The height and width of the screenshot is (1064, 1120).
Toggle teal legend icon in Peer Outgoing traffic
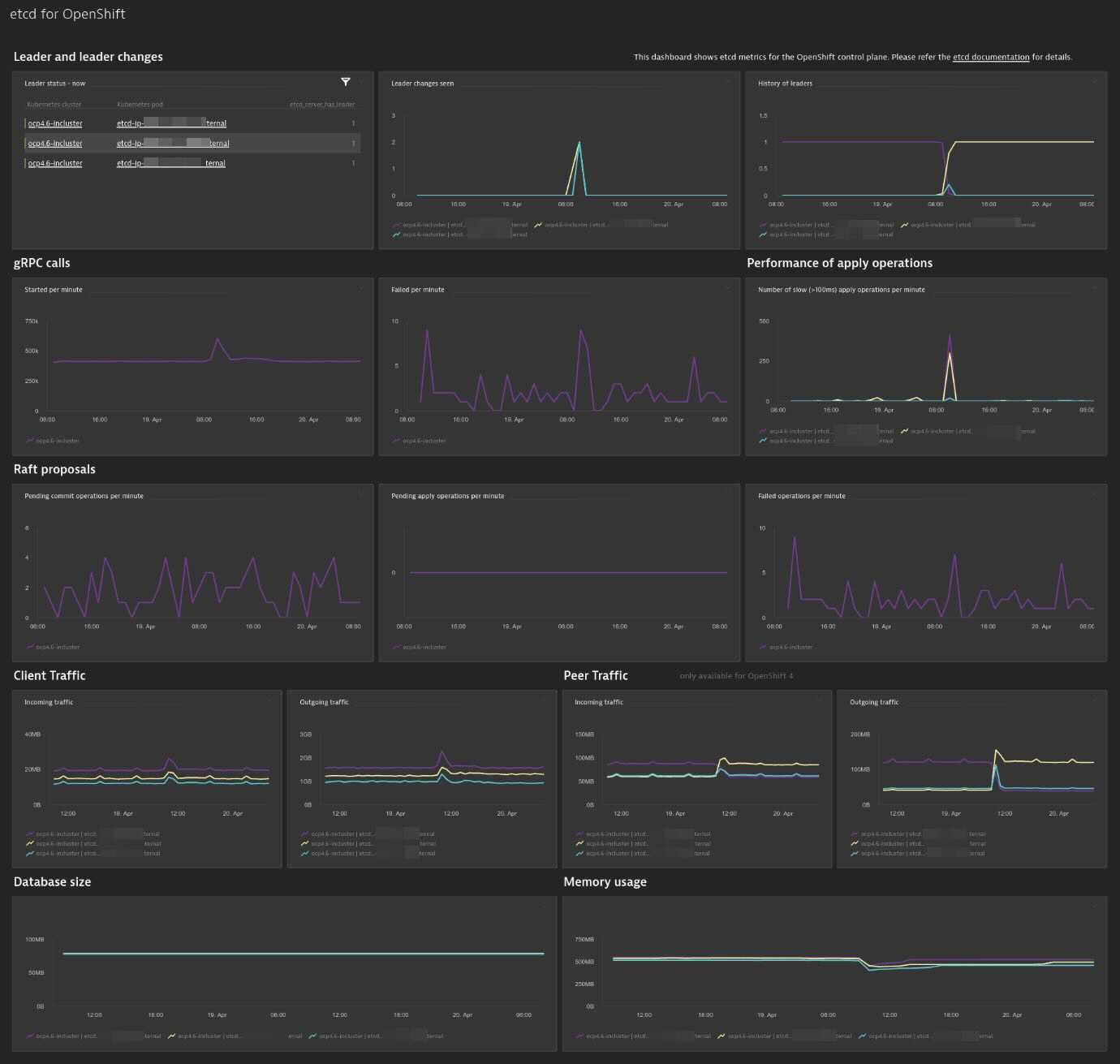(x=855, y=853)
